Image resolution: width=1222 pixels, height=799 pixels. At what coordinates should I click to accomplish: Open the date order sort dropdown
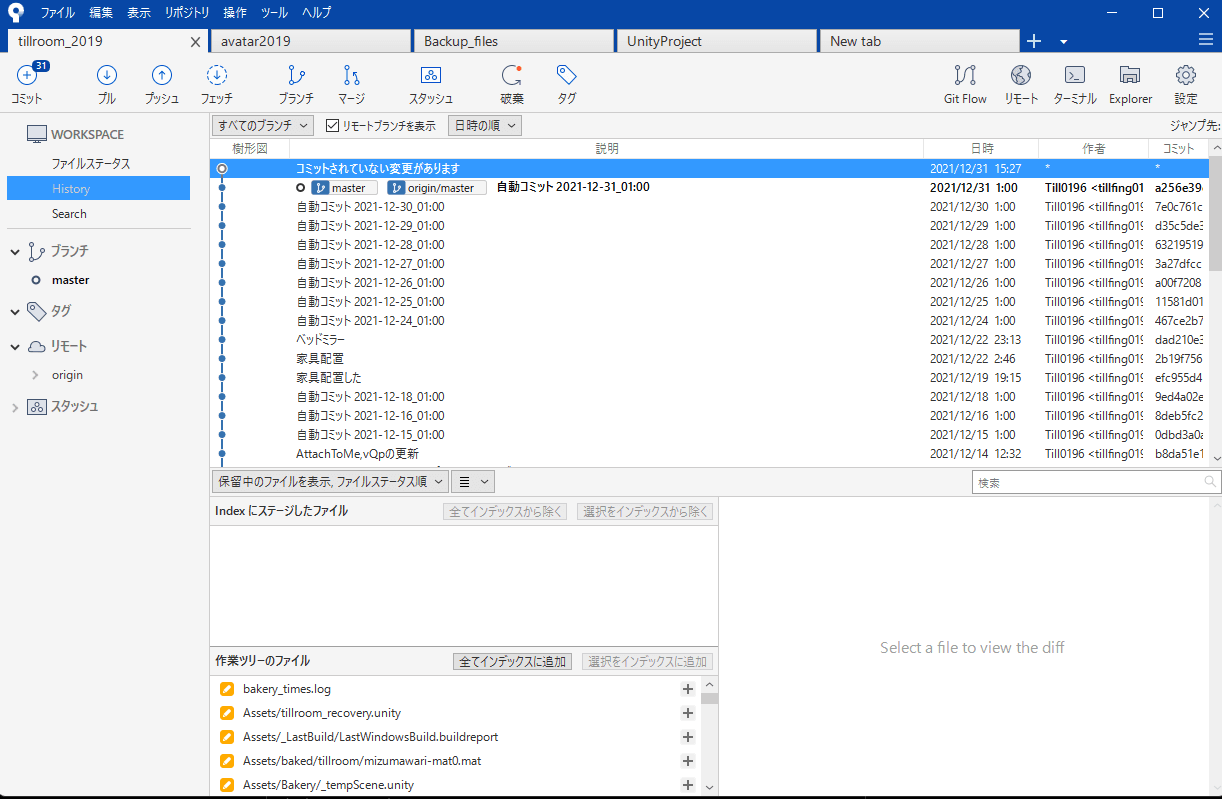pyautogui.click(x=484, y=126)
